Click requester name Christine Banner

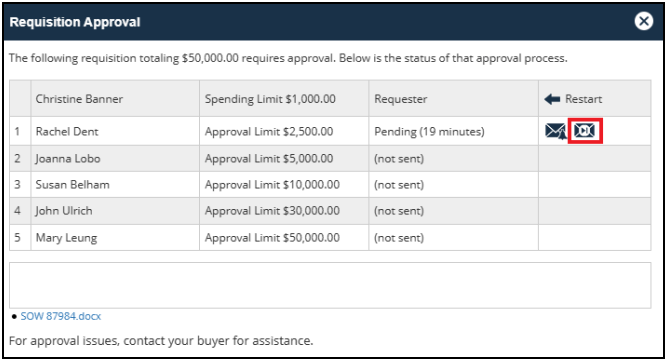click(79, 99)
